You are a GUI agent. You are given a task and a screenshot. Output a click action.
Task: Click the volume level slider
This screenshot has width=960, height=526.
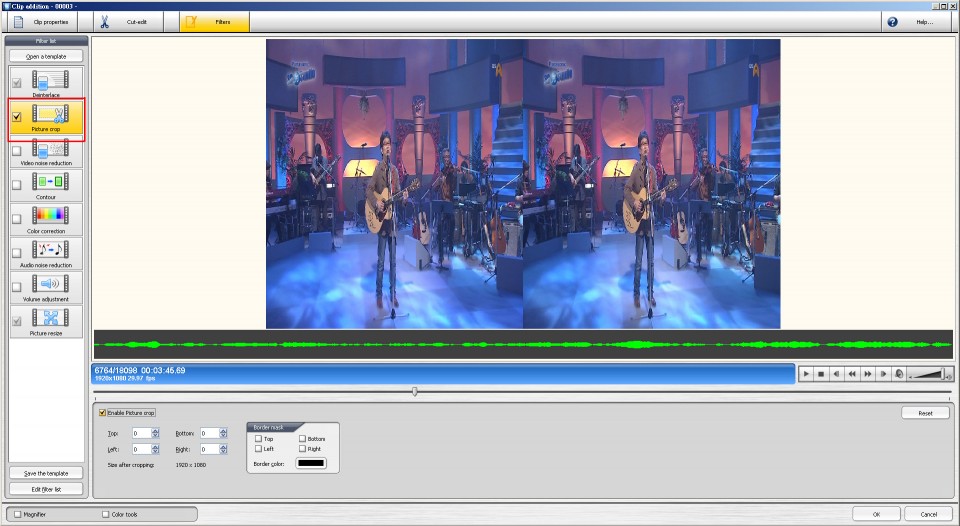point(929,374)
